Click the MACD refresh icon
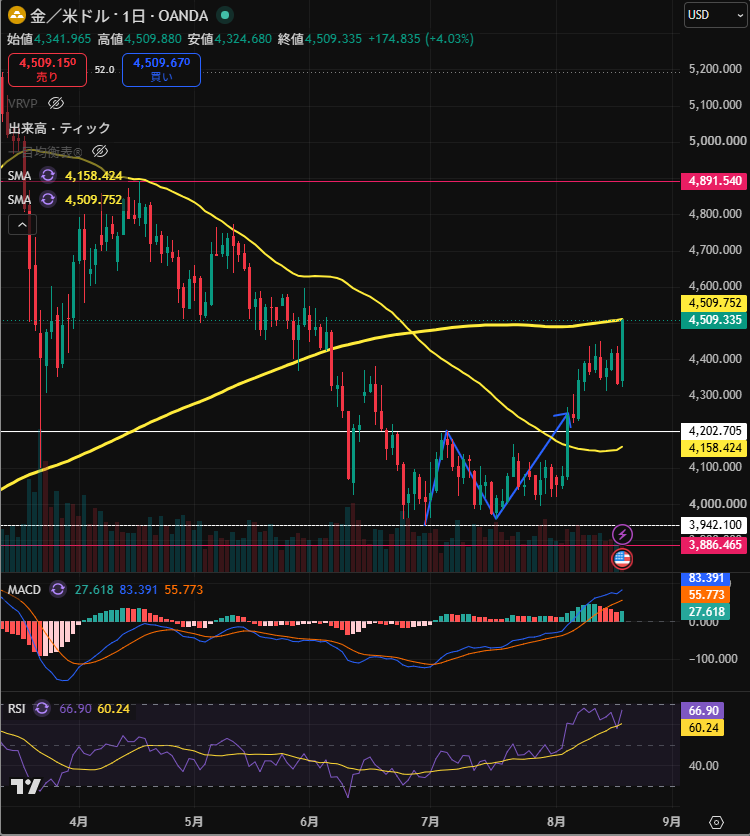750x836 pixels. tap(58, 590)
